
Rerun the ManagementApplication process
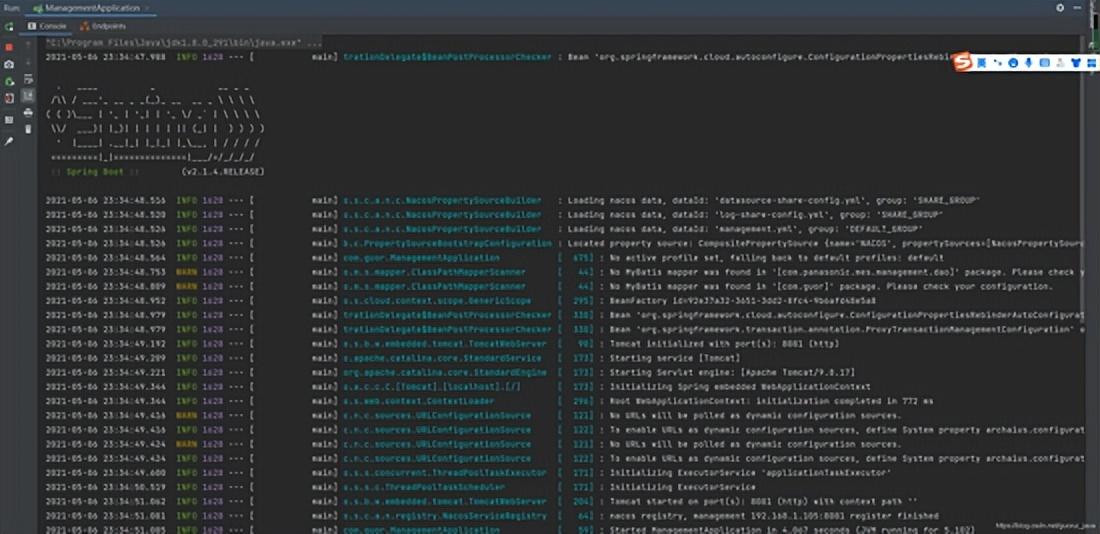[9, 27]
